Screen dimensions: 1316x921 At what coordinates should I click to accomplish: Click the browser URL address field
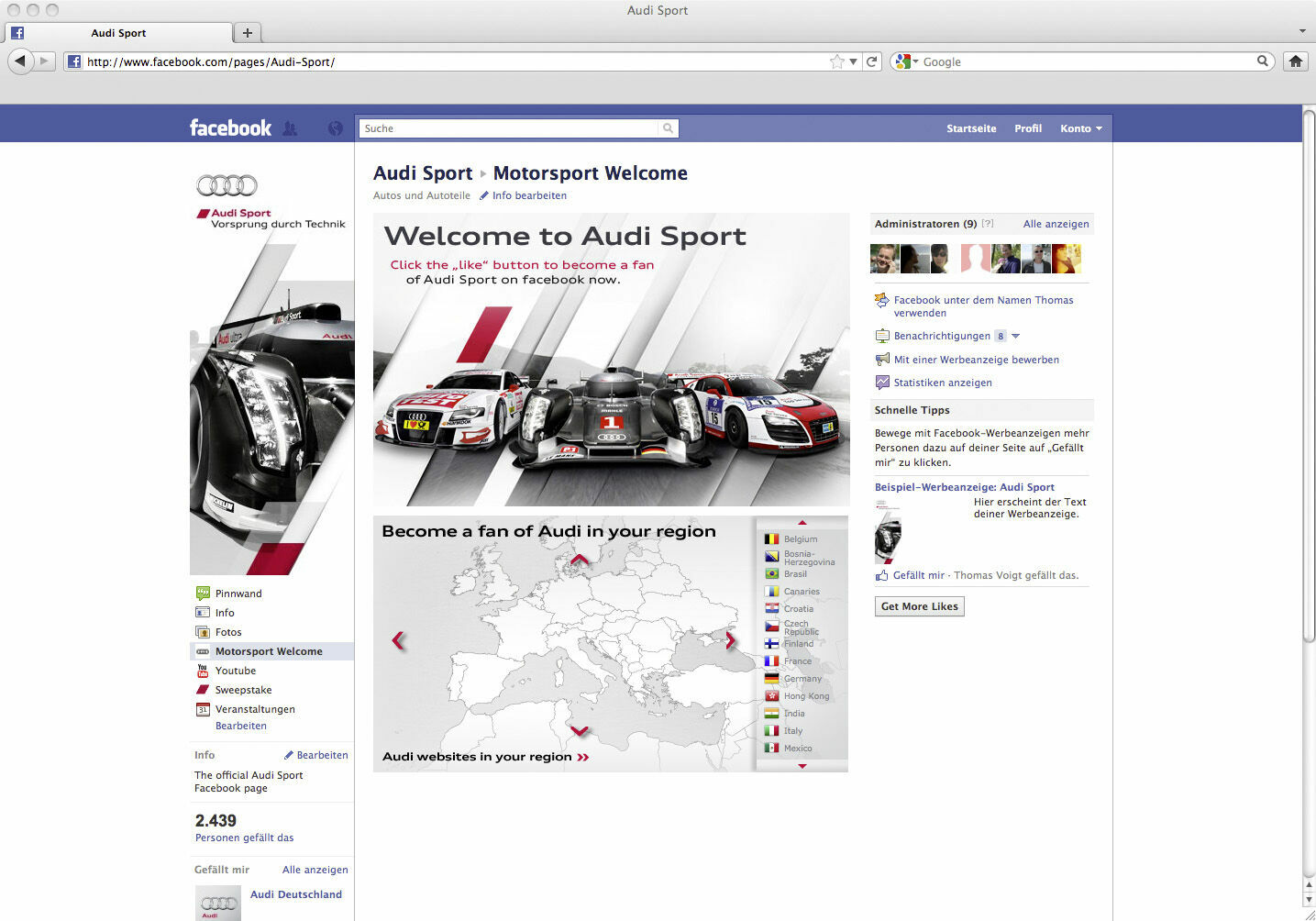pos(454,61)
